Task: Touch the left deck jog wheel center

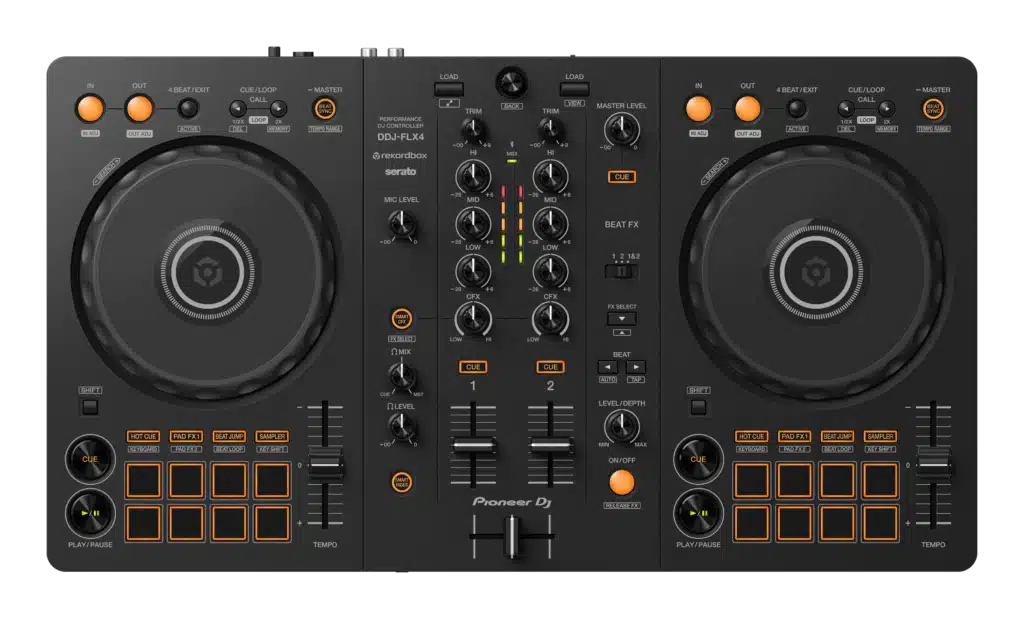Action: click(208, 272)
